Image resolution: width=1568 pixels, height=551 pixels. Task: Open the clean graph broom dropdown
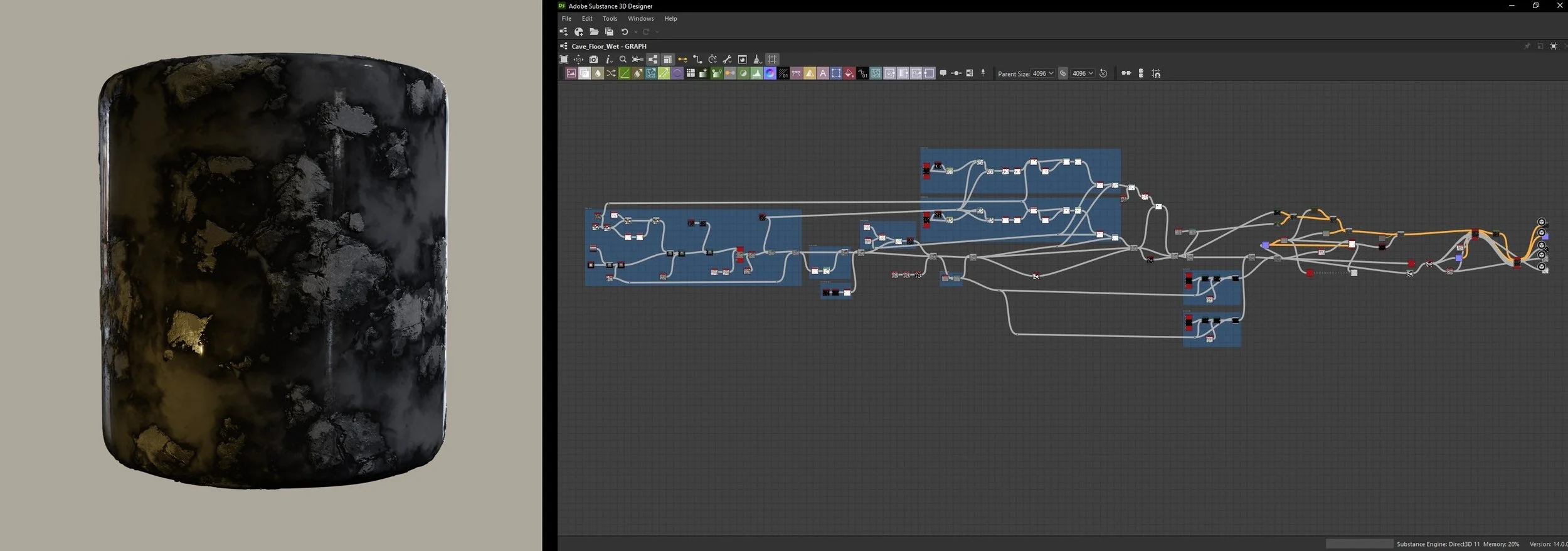click(758, 60)
